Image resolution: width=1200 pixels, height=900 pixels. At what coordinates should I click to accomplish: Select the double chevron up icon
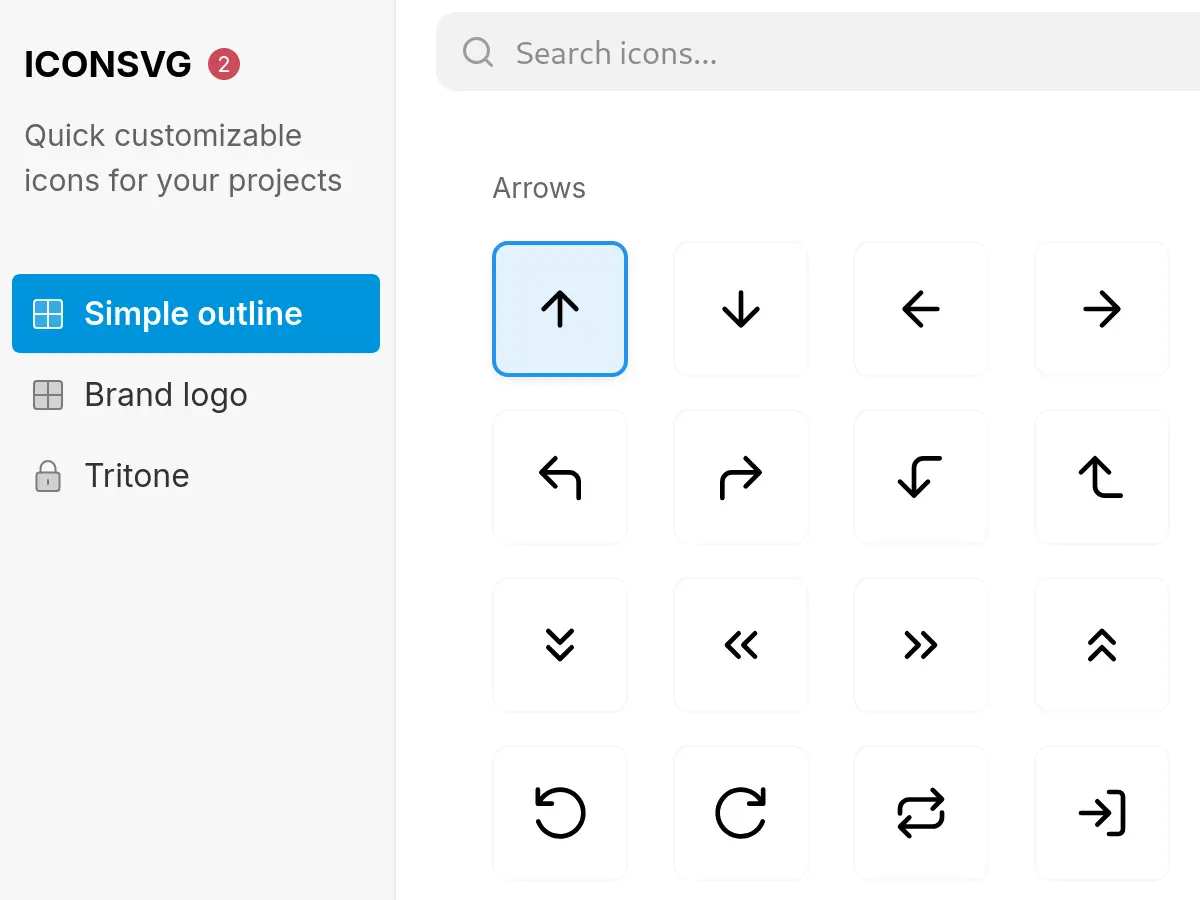click(x=1100, y=644)
